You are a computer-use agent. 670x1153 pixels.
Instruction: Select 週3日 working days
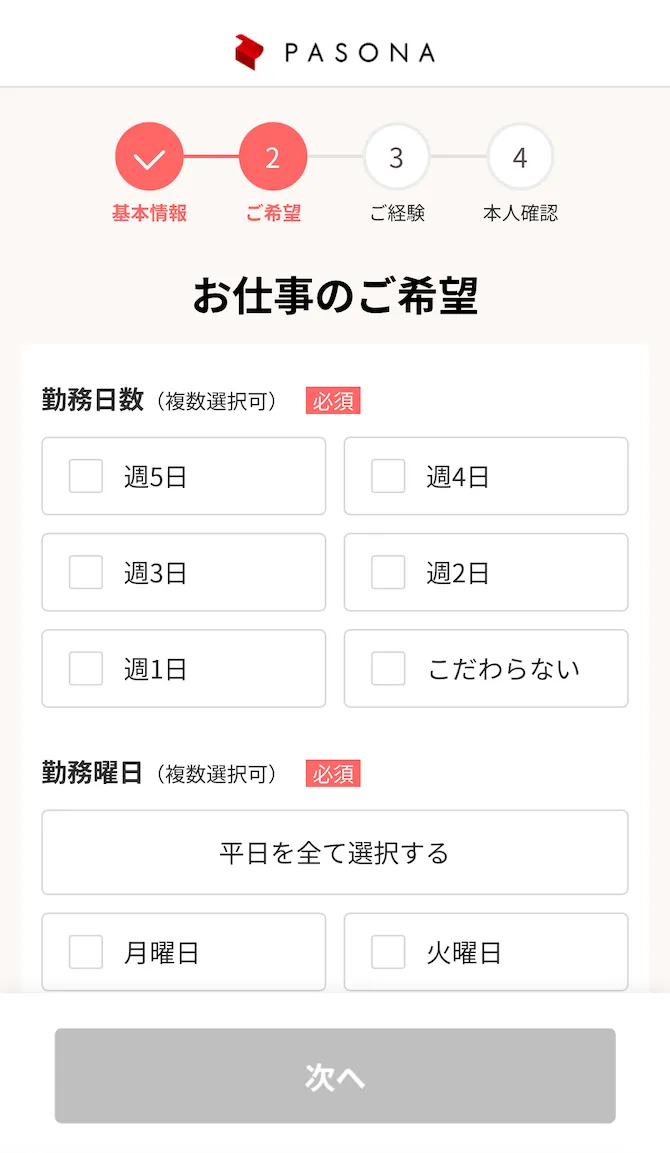[x=85, y=572]
